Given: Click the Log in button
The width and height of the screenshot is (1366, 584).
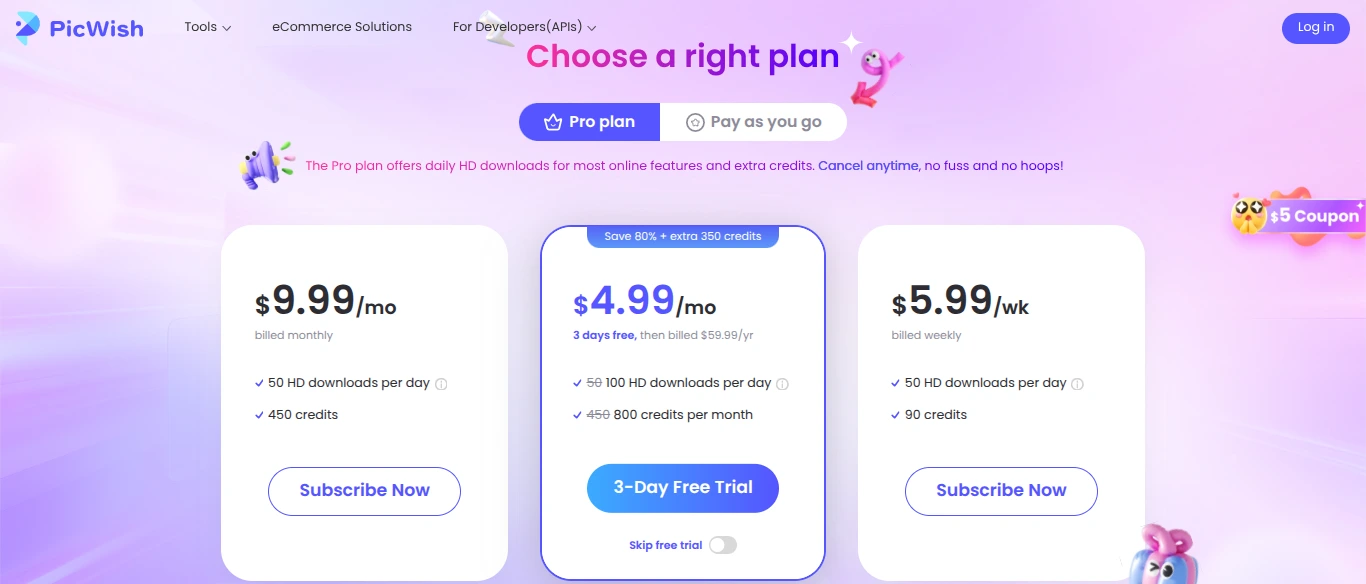Looking at the screenshot, I should [x=1315, y=28].
